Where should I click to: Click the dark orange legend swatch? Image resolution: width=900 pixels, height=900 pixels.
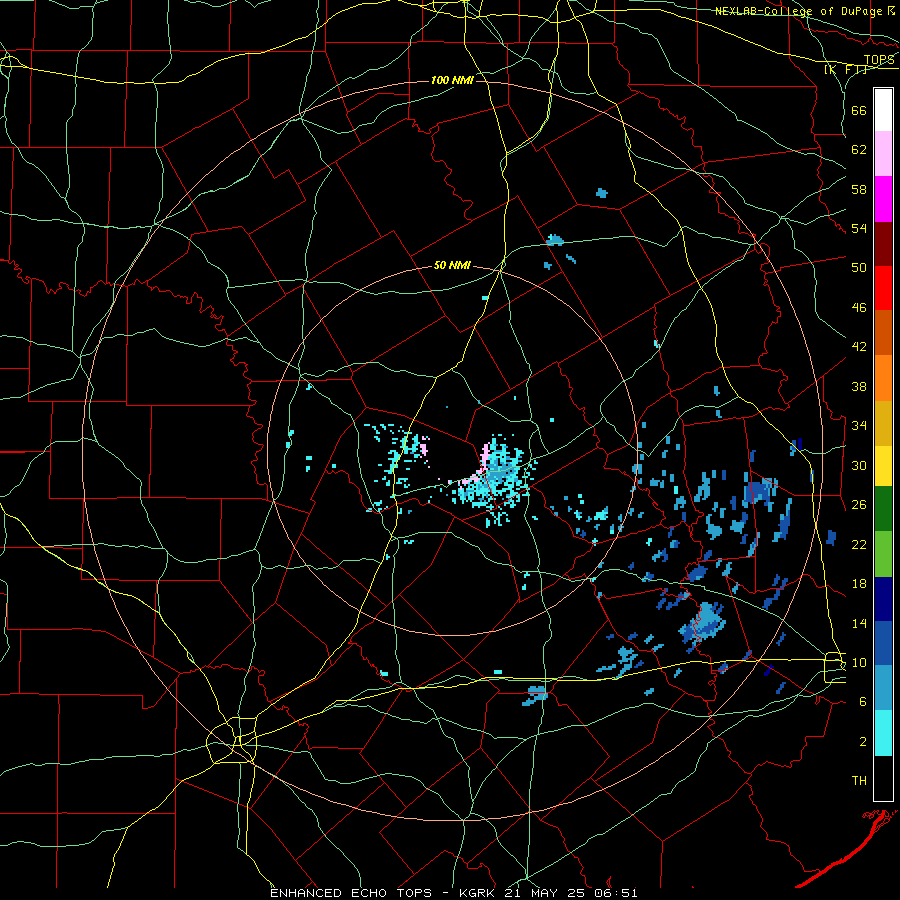point(883,332)
